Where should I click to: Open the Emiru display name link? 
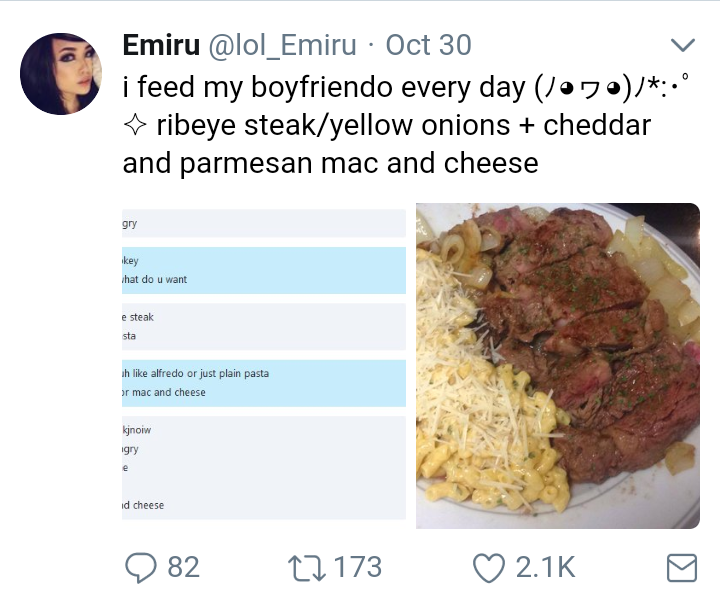click(160, 45)
